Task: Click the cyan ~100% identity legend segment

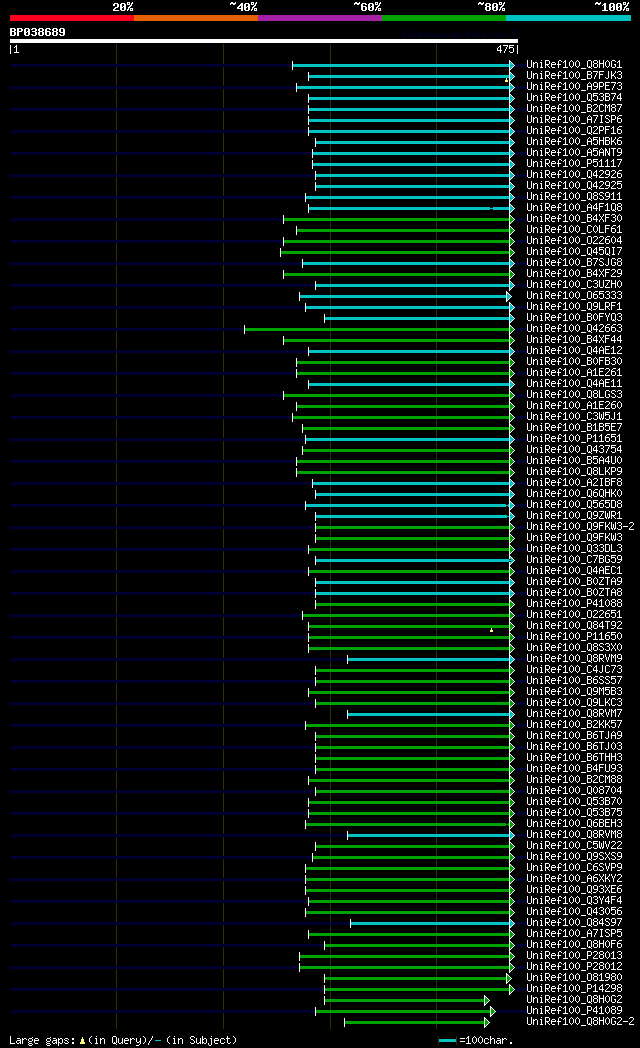Action: [569, 18]
